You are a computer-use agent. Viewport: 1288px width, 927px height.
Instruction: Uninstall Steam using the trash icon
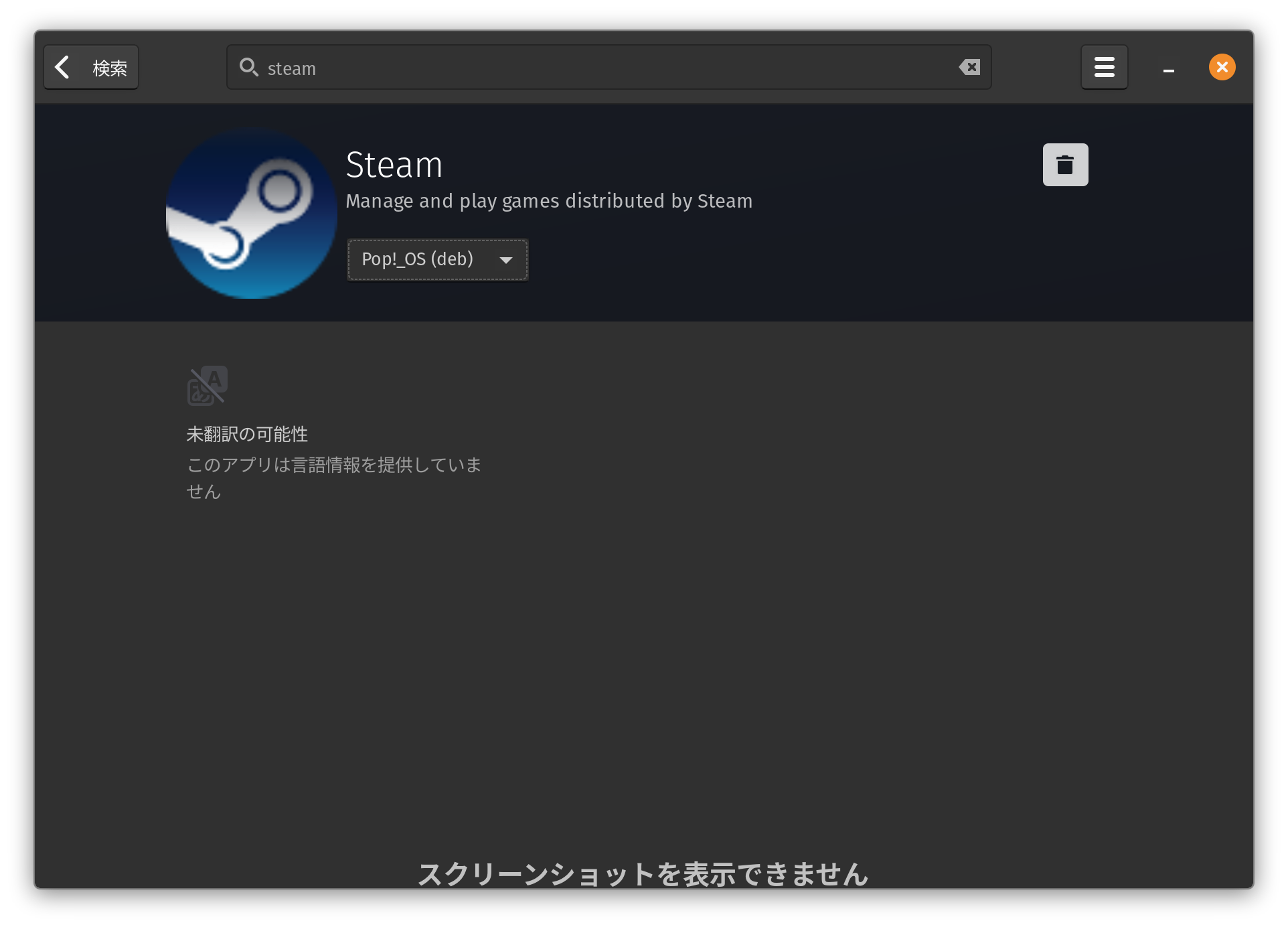coord(1064,164)
